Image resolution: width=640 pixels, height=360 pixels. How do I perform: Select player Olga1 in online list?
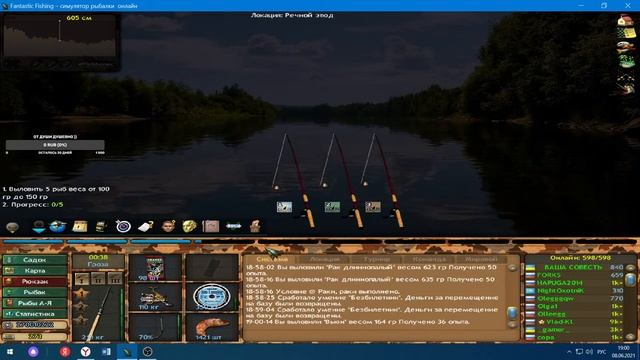(547, 306)
